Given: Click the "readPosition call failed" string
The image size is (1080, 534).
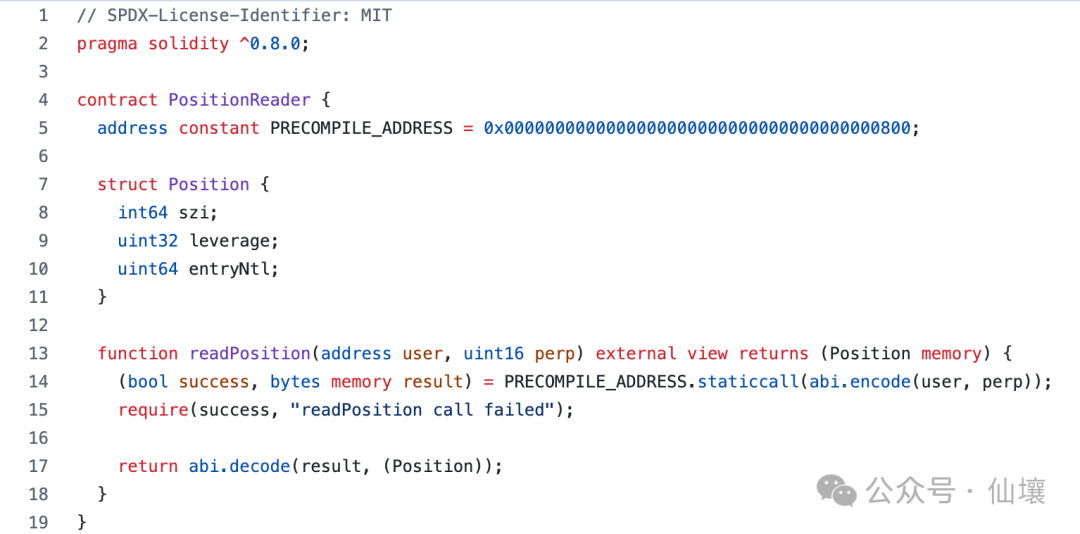Looking at the screenshot, I should 427,410.
